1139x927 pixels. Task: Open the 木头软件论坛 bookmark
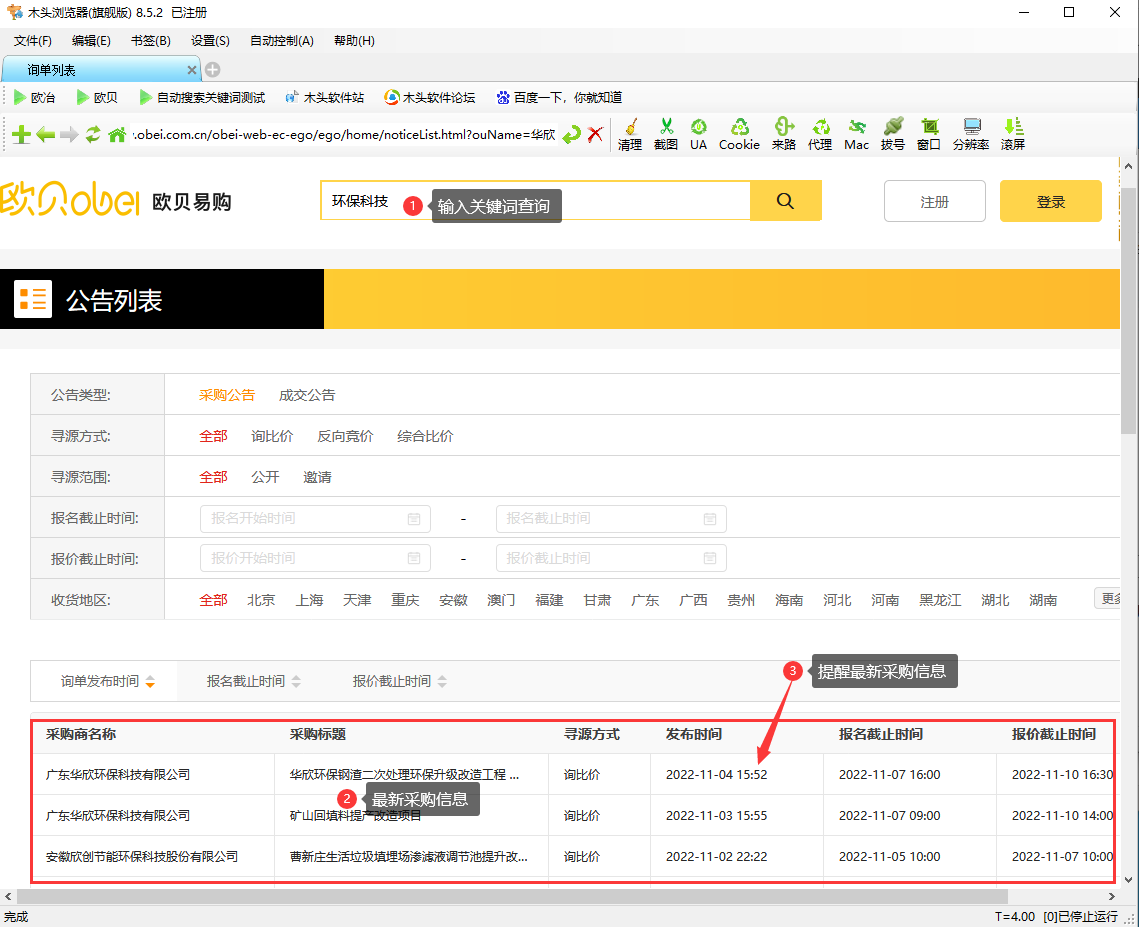[x=429, y=97]
